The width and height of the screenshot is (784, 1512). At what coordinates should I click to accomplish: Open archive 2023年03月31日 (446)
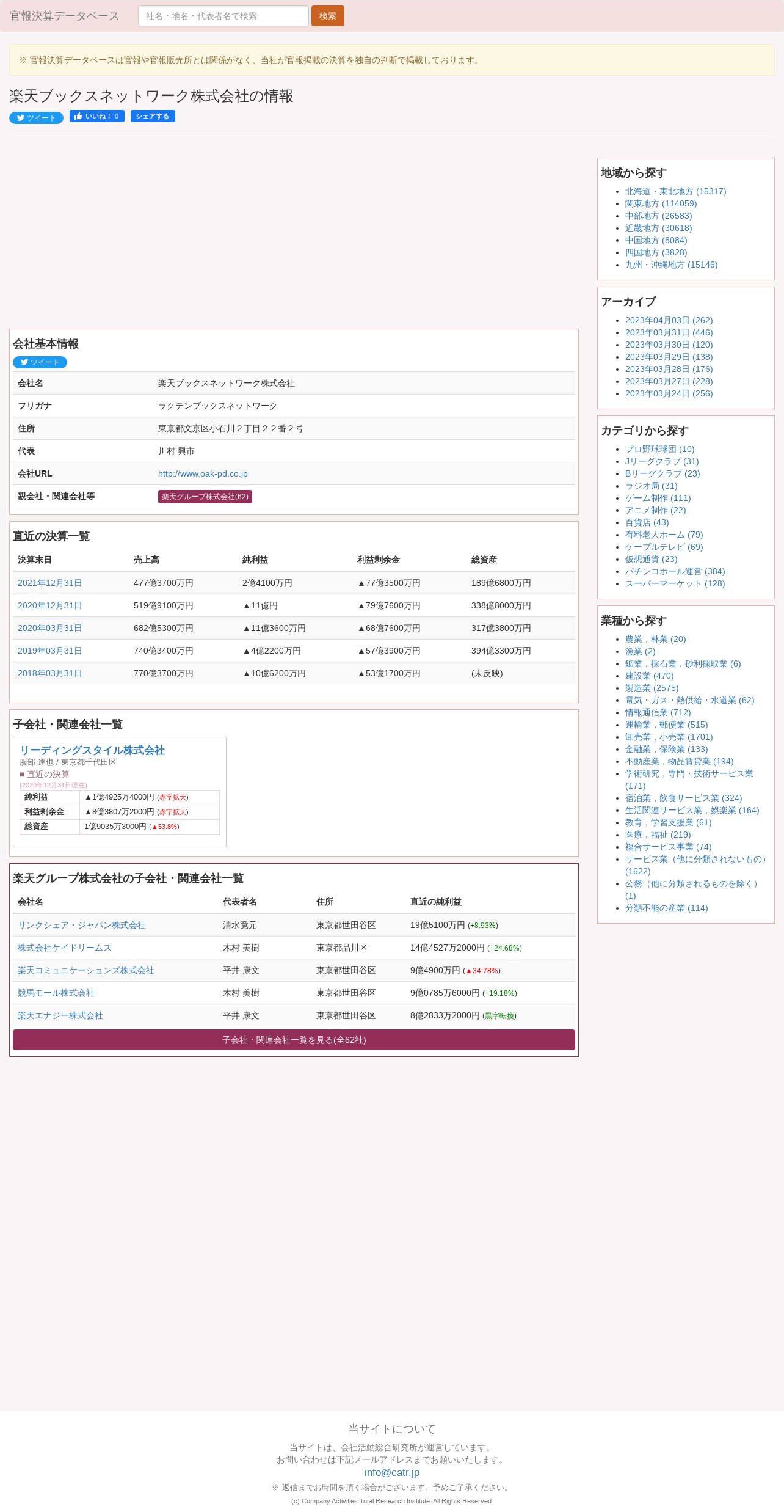669,332
